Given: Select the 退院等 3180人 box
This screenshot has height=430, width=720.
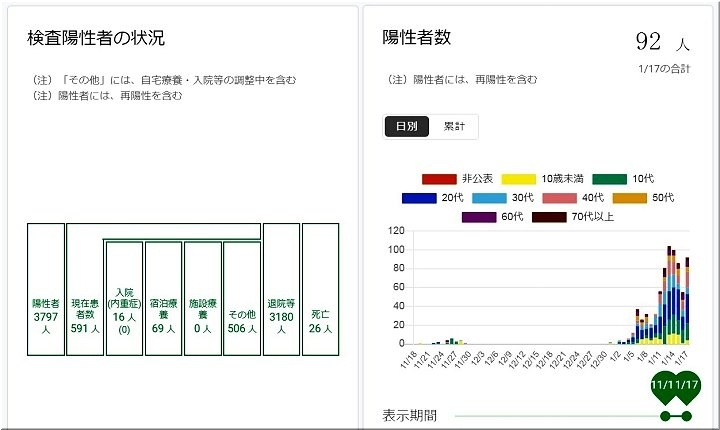Looking at the screenshot, I should 281,313.
